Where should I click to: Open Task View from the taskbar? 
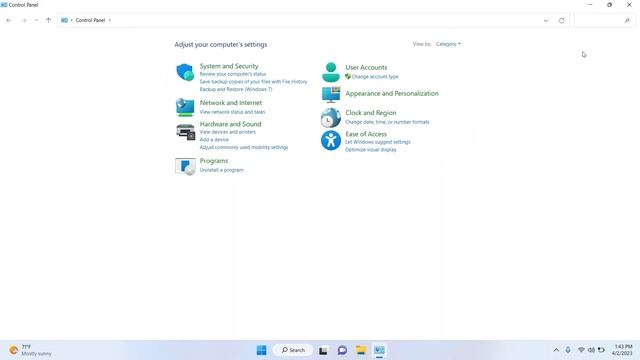pyautogui.click(x=323, y=350)
